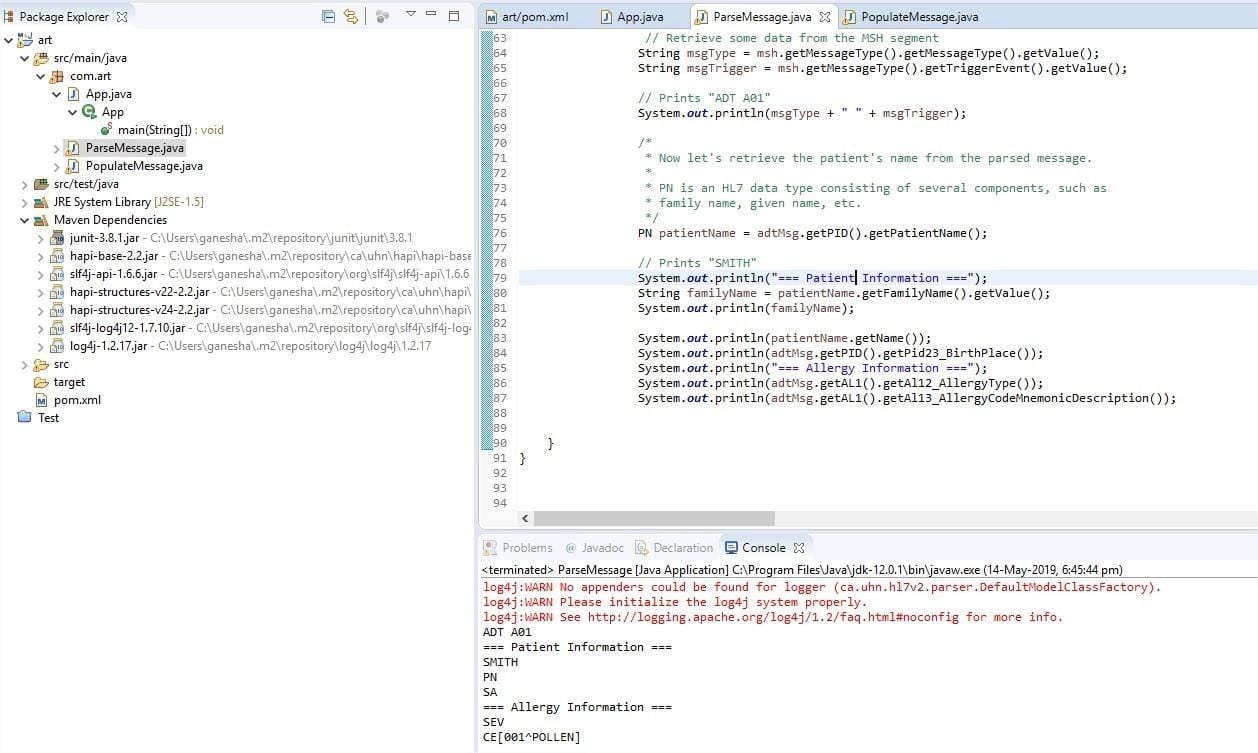
Task: Maximize the Package Explorer view
Action: click(454, 15)
